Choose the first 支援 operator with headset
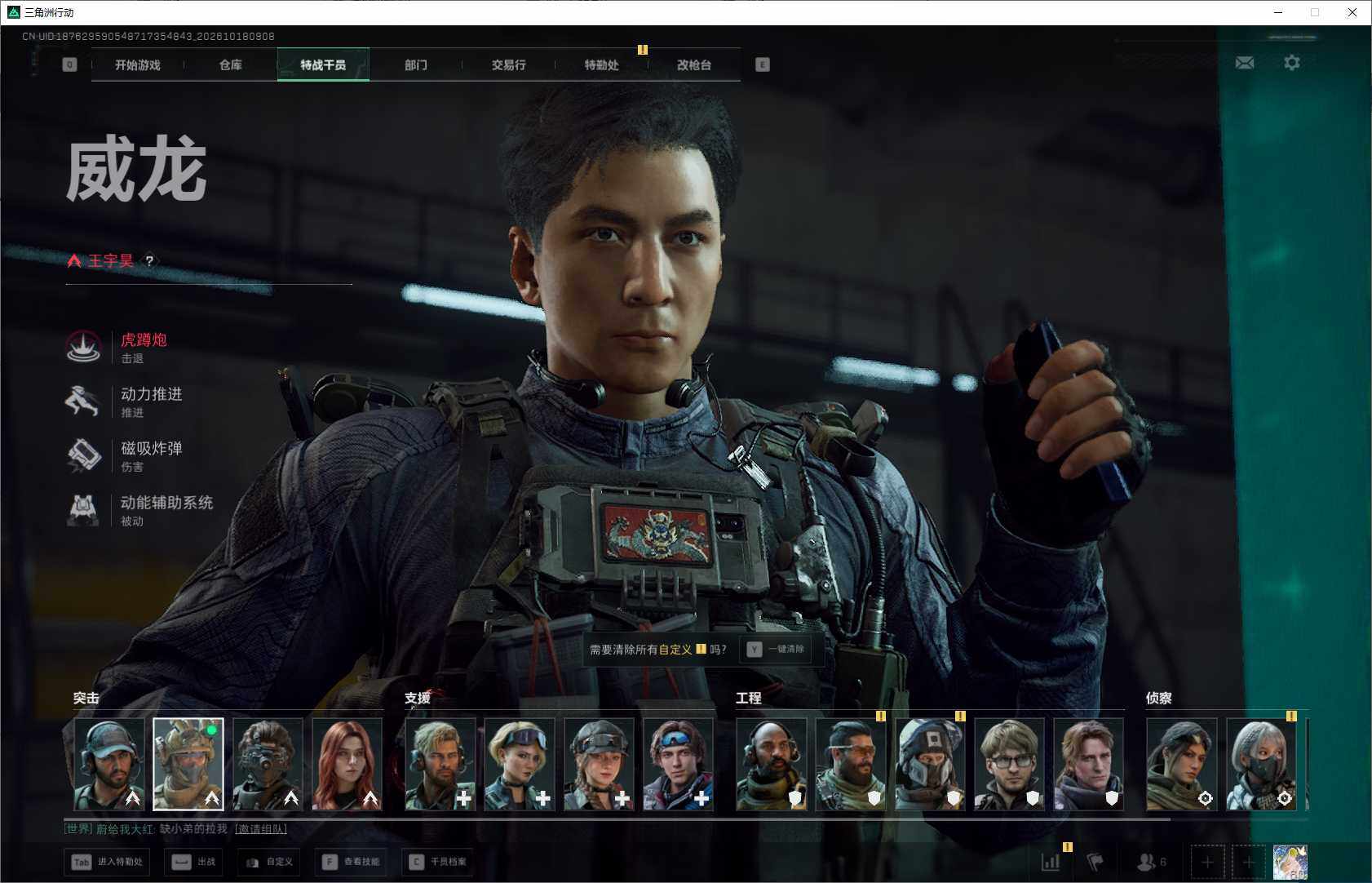1372x883 pixels. [440, 764]
